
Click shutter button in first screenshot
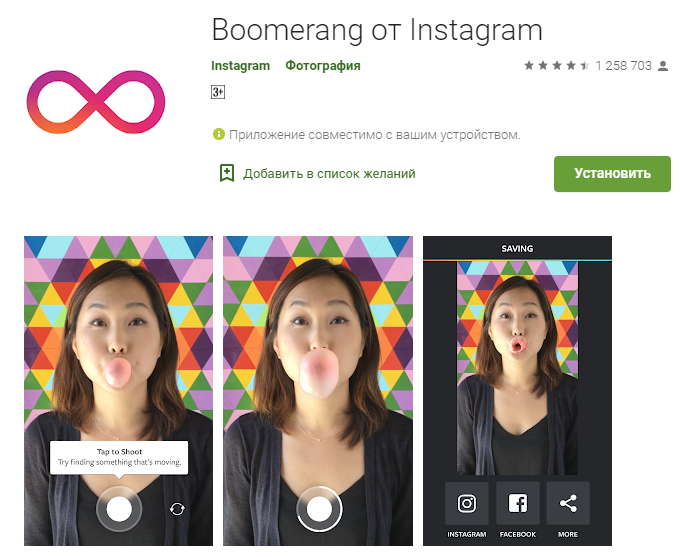[x=119, y=509]
